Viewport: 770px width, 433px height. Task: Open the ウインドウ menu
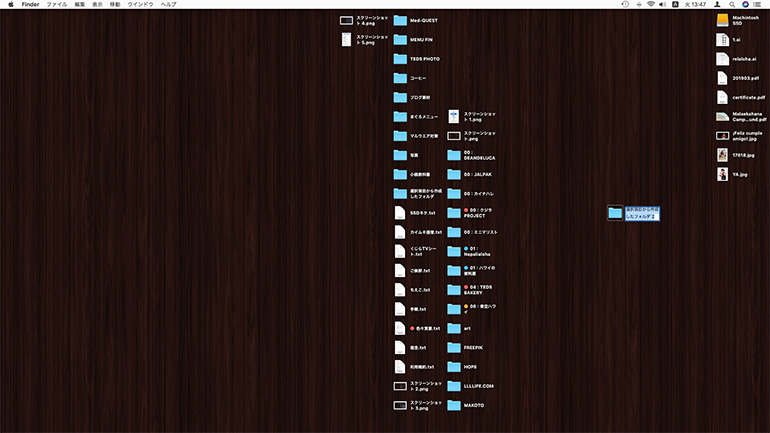tap(139, 4)
